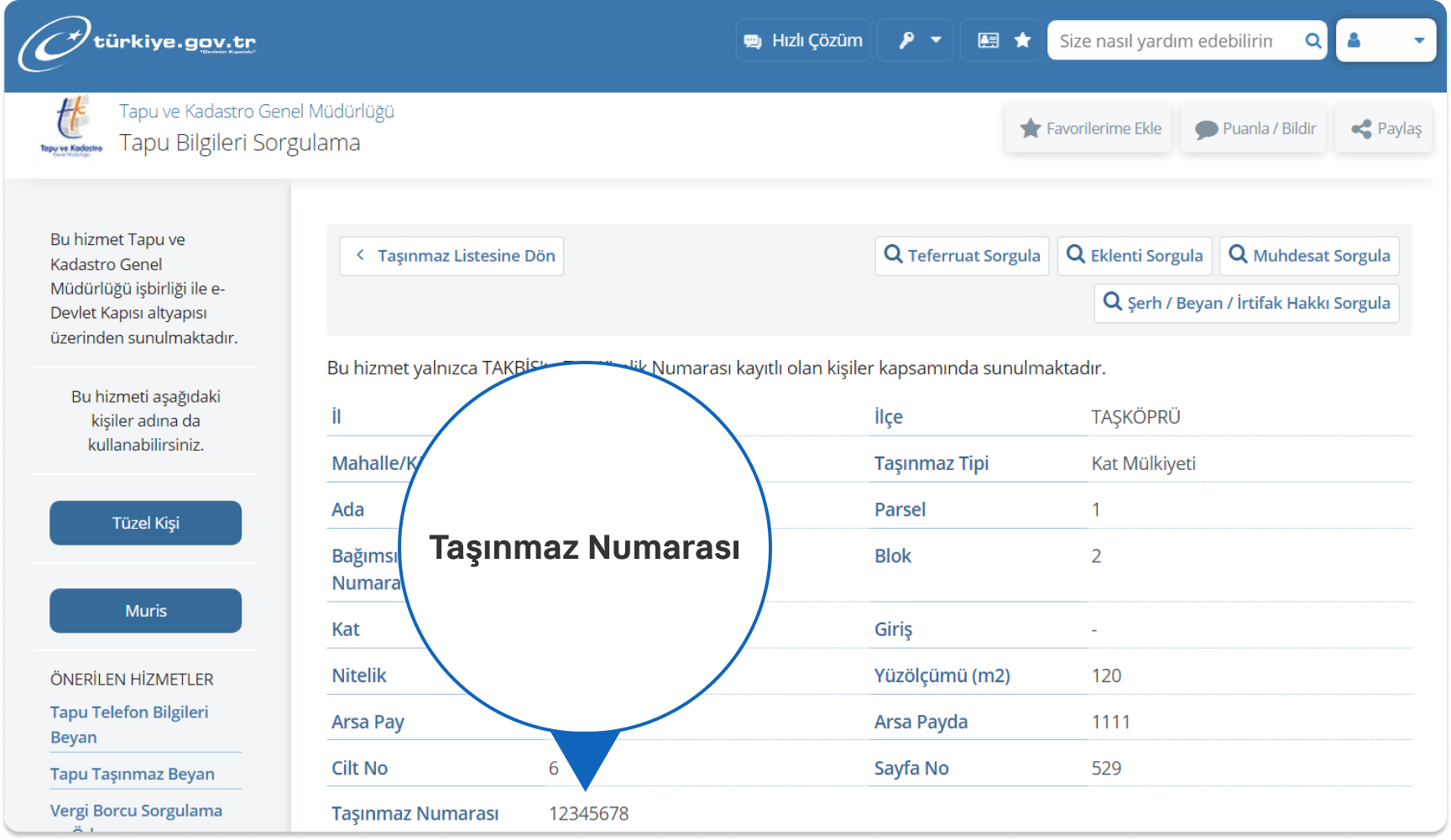Open the Hızlı Çözüm quick help
Screen dimensions: 1451x840
803,40
